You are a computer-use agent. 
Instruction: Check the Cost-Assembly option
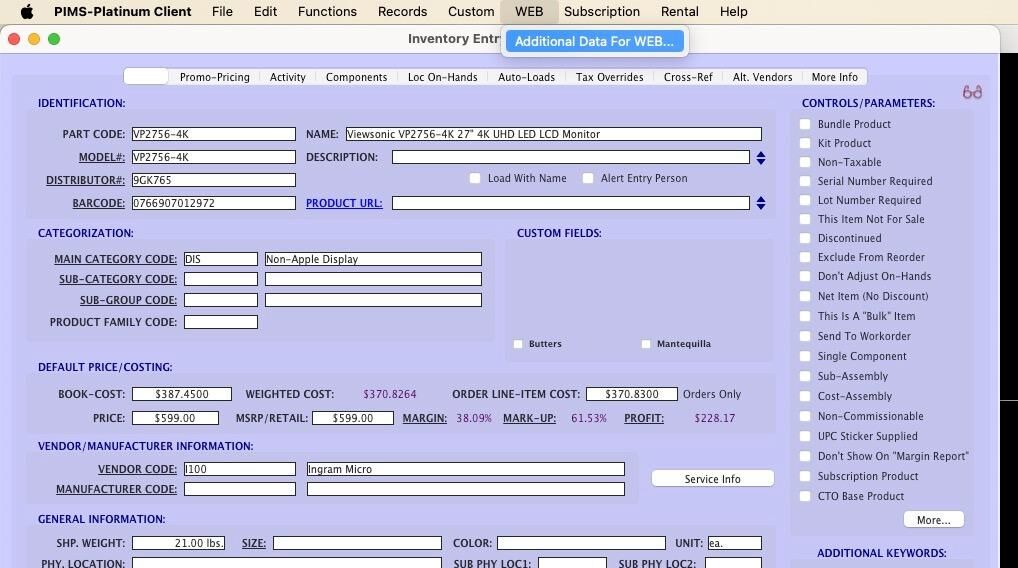pyautogui.click(x=805, y=396)
